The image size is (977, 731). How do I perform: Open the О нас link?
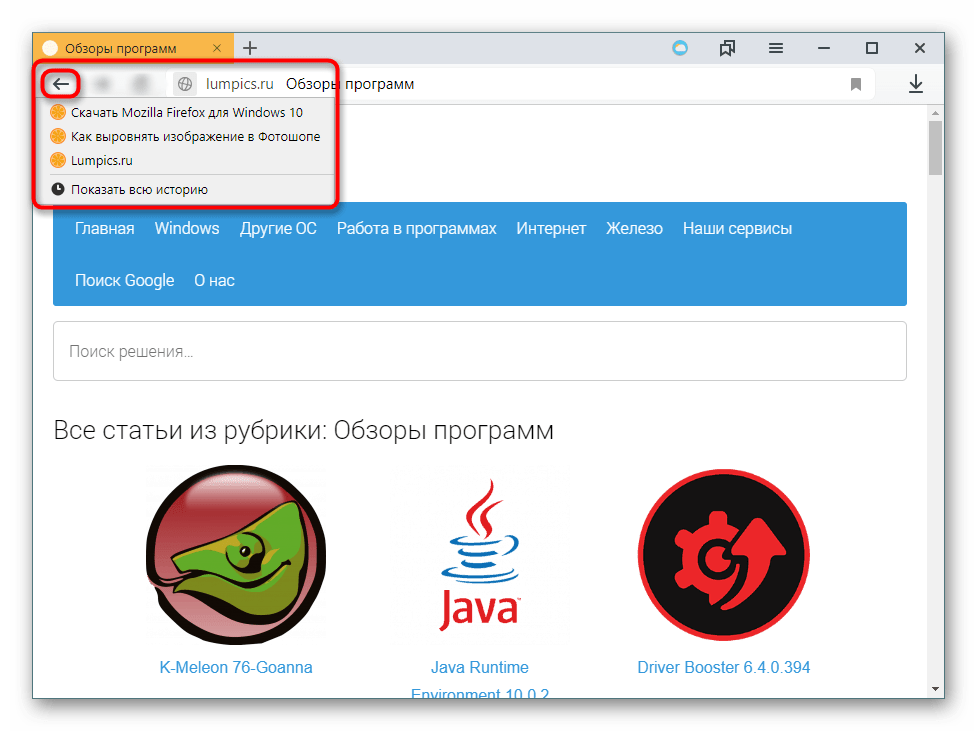(x=214, y=280)
